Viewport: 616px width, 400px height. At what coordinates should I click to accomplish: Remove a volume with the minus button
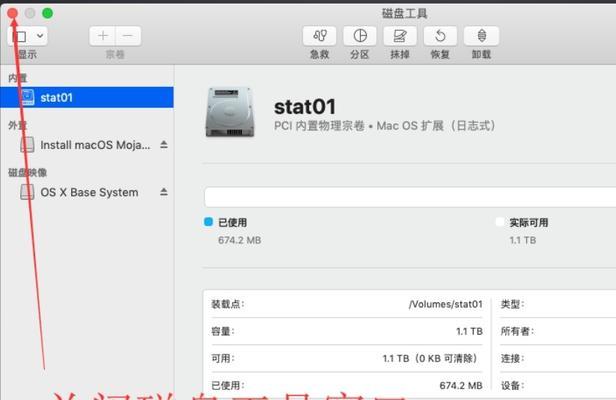128,36
